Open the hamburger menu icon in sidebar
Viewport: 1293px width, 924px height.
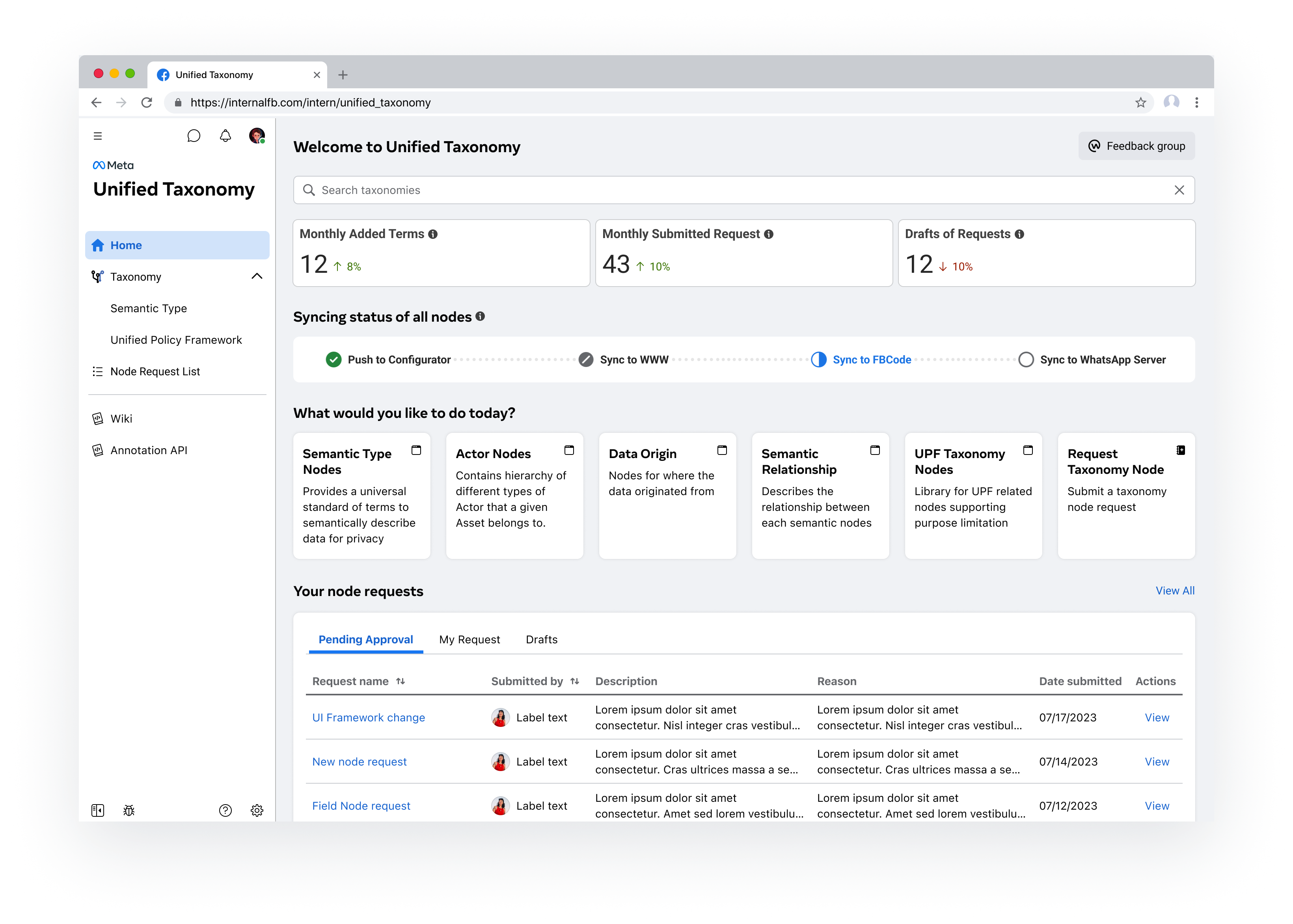98,136
